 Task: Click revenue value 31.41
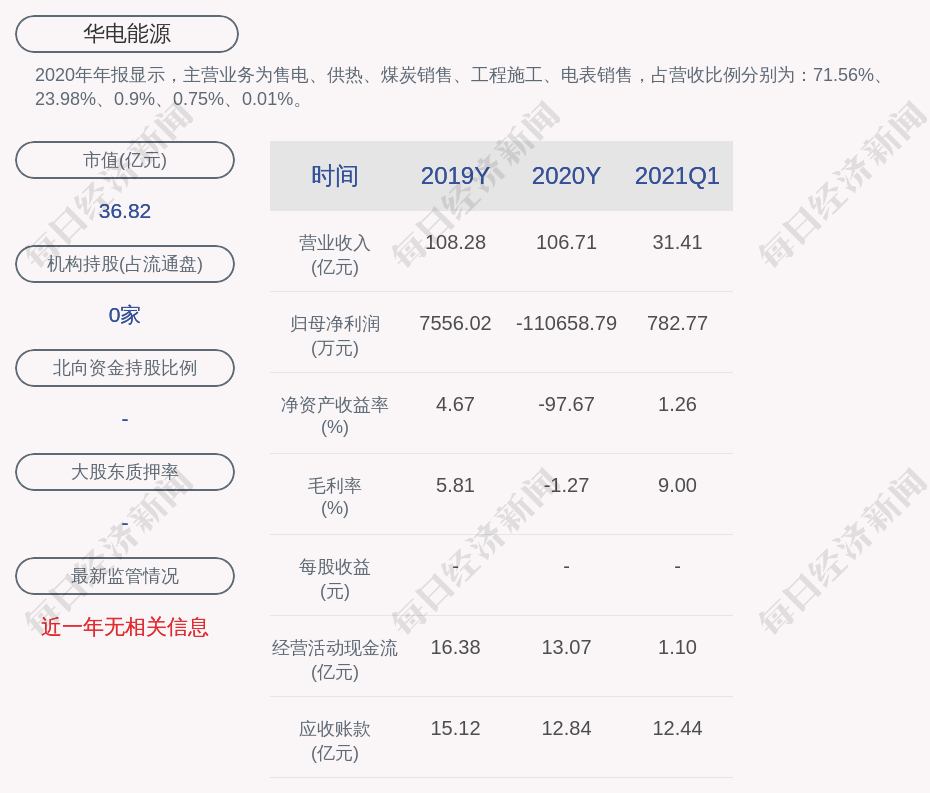tap(677, 242)
